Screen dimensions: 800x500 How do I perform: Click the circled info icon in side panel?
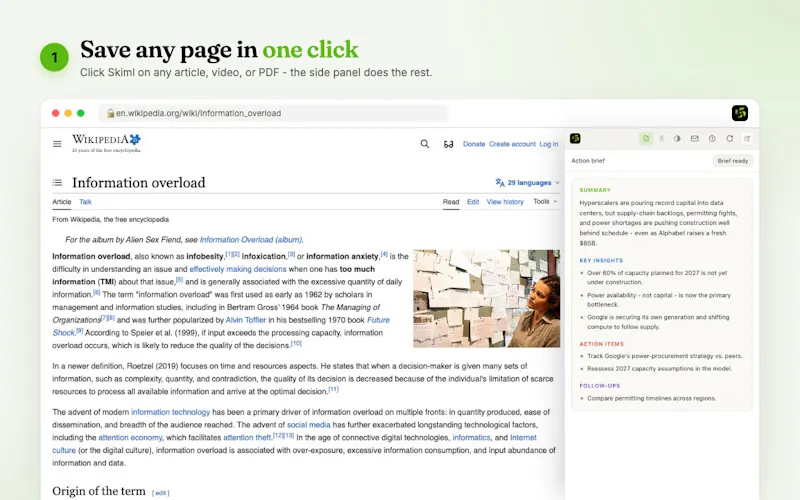pos(712,139)
